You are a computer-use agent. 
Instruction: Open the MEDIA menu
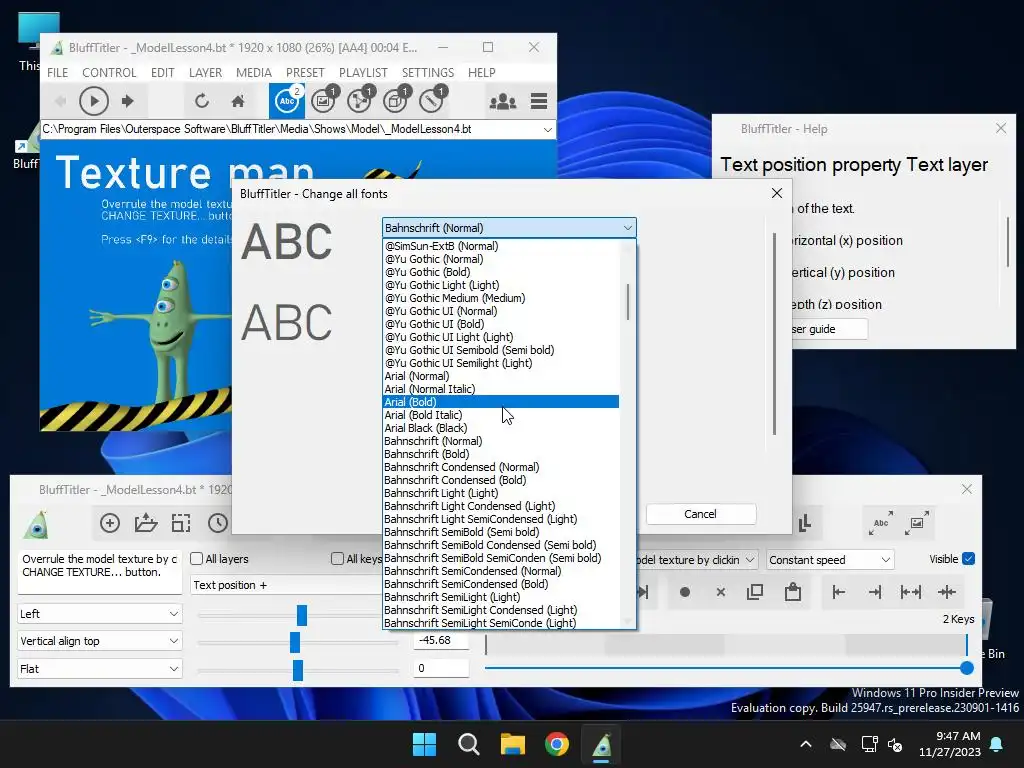(253, 72)
